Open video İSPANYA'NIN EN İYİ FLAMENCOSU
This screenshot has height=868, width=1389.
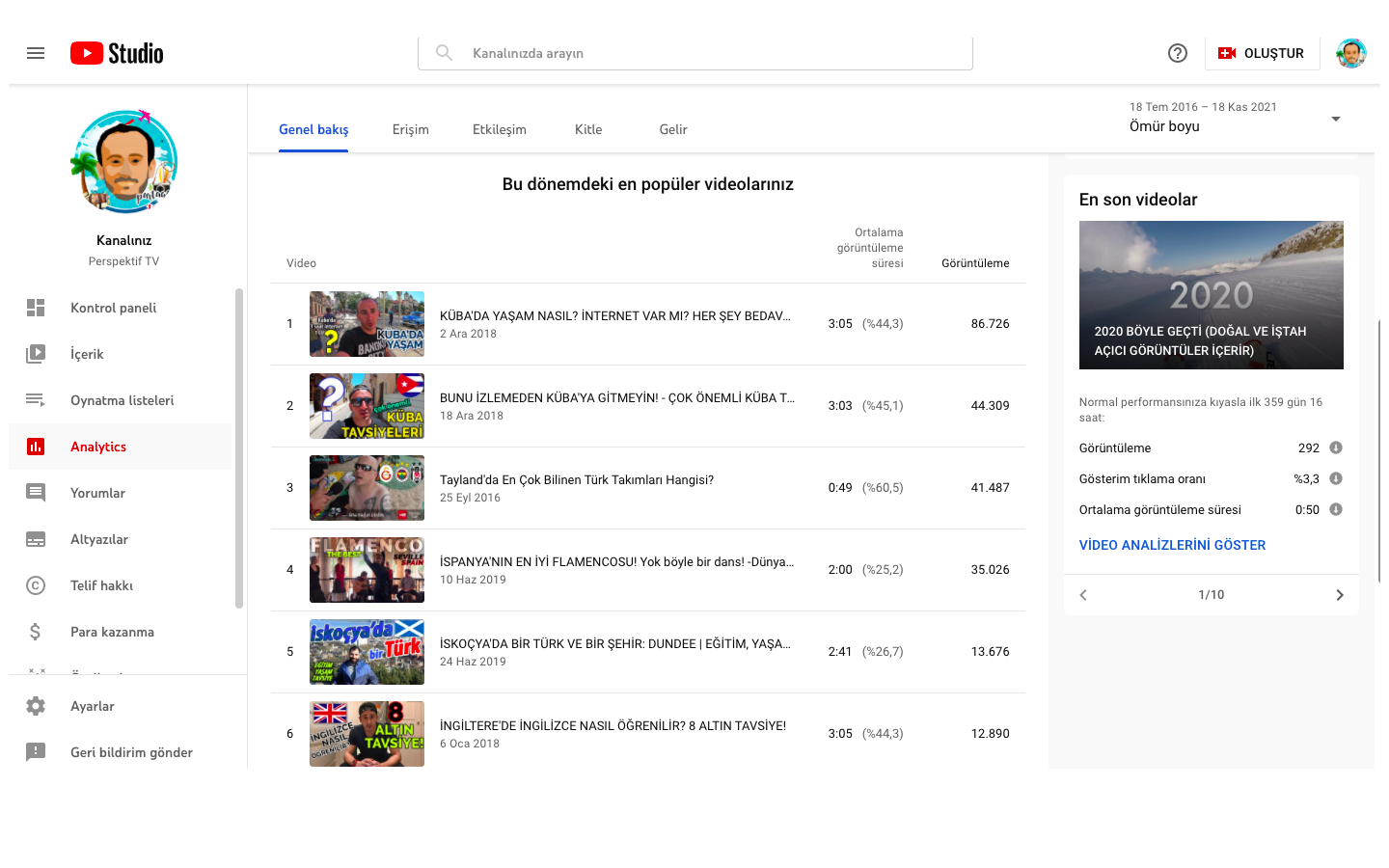[x=617, y=562]
